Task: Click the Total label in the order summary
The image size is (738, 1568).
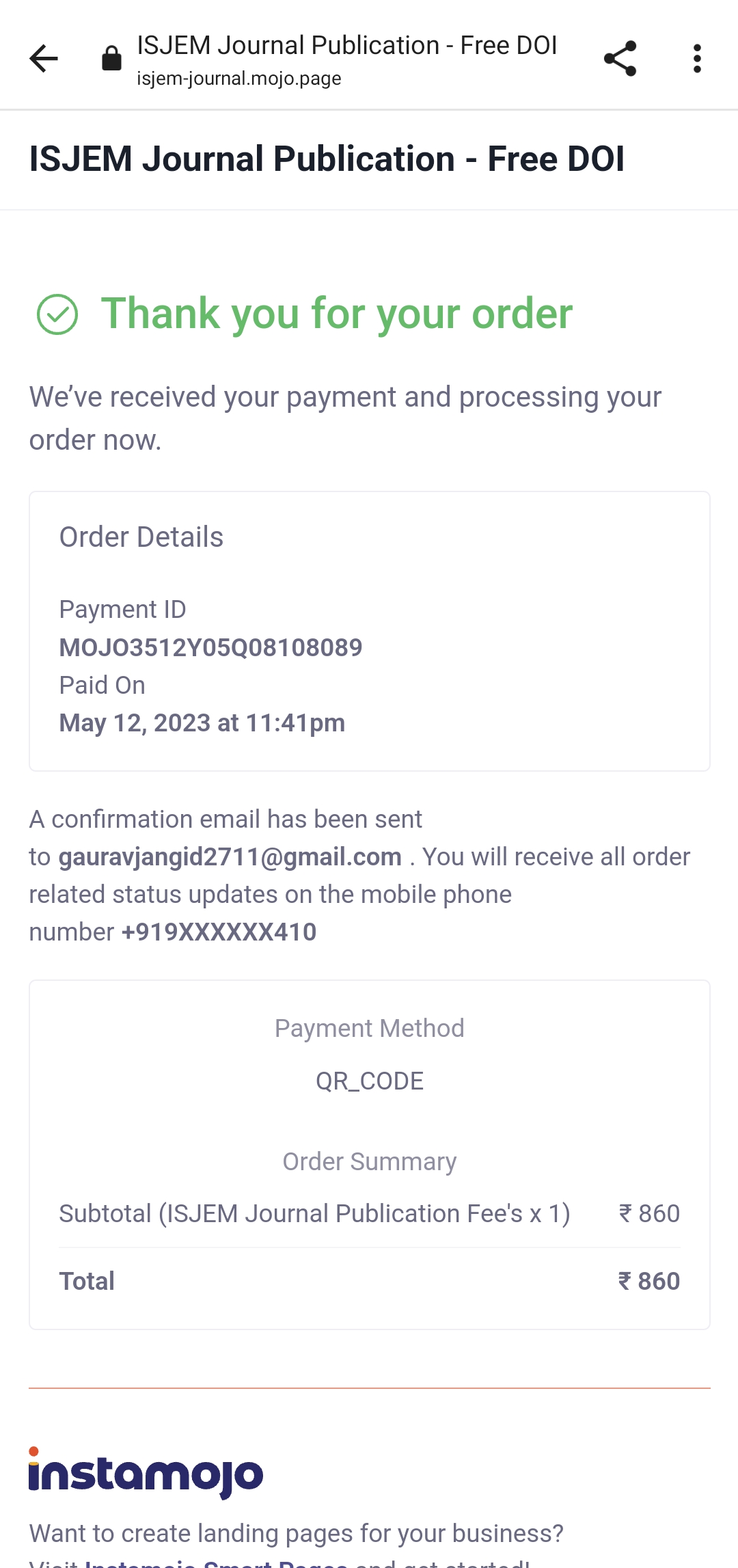Action: click(87, 1281)
